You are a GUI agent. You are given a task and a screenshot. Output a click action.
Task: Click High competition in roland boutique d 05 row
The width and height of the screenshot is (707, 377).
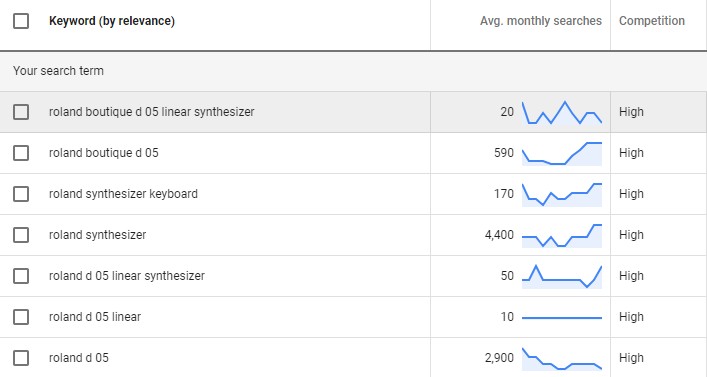click(x=631, y=153)
